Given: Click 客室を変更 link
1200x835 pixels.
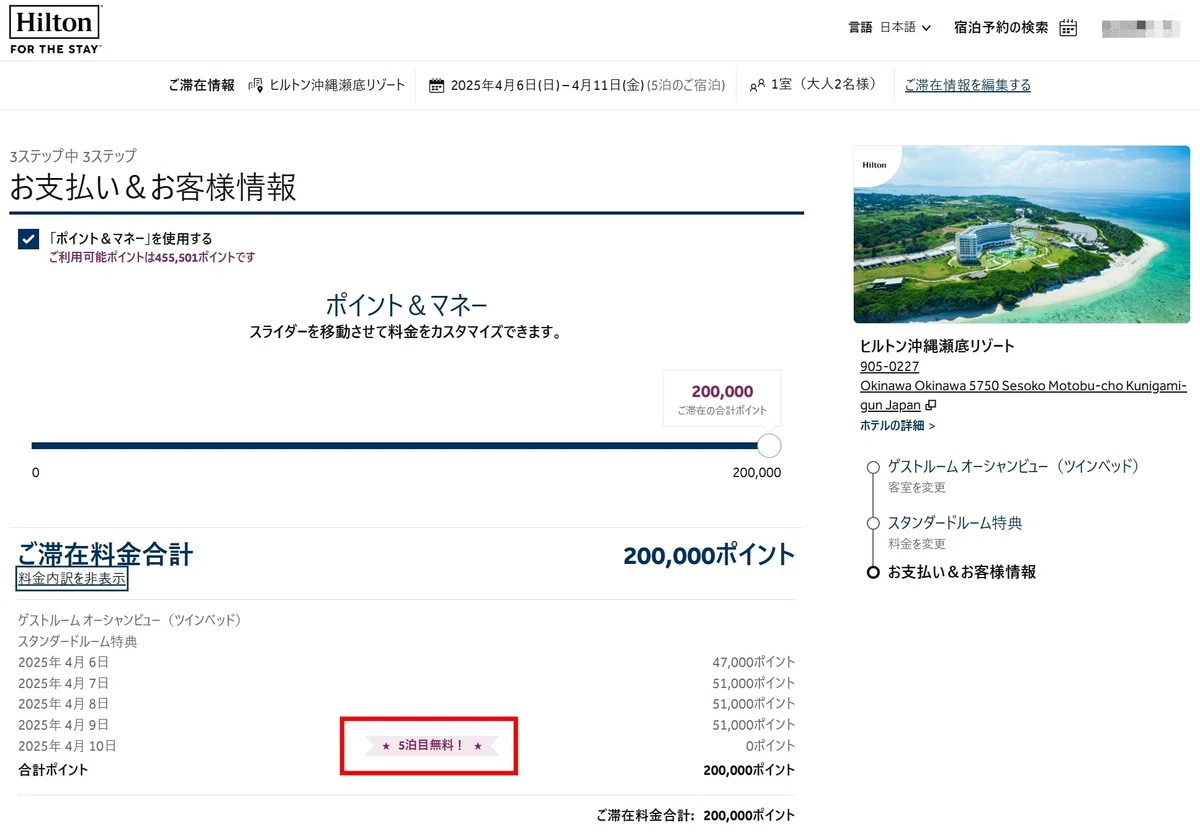Looking at the screenshot, I should pyautogui.click(x=917, y=487).
